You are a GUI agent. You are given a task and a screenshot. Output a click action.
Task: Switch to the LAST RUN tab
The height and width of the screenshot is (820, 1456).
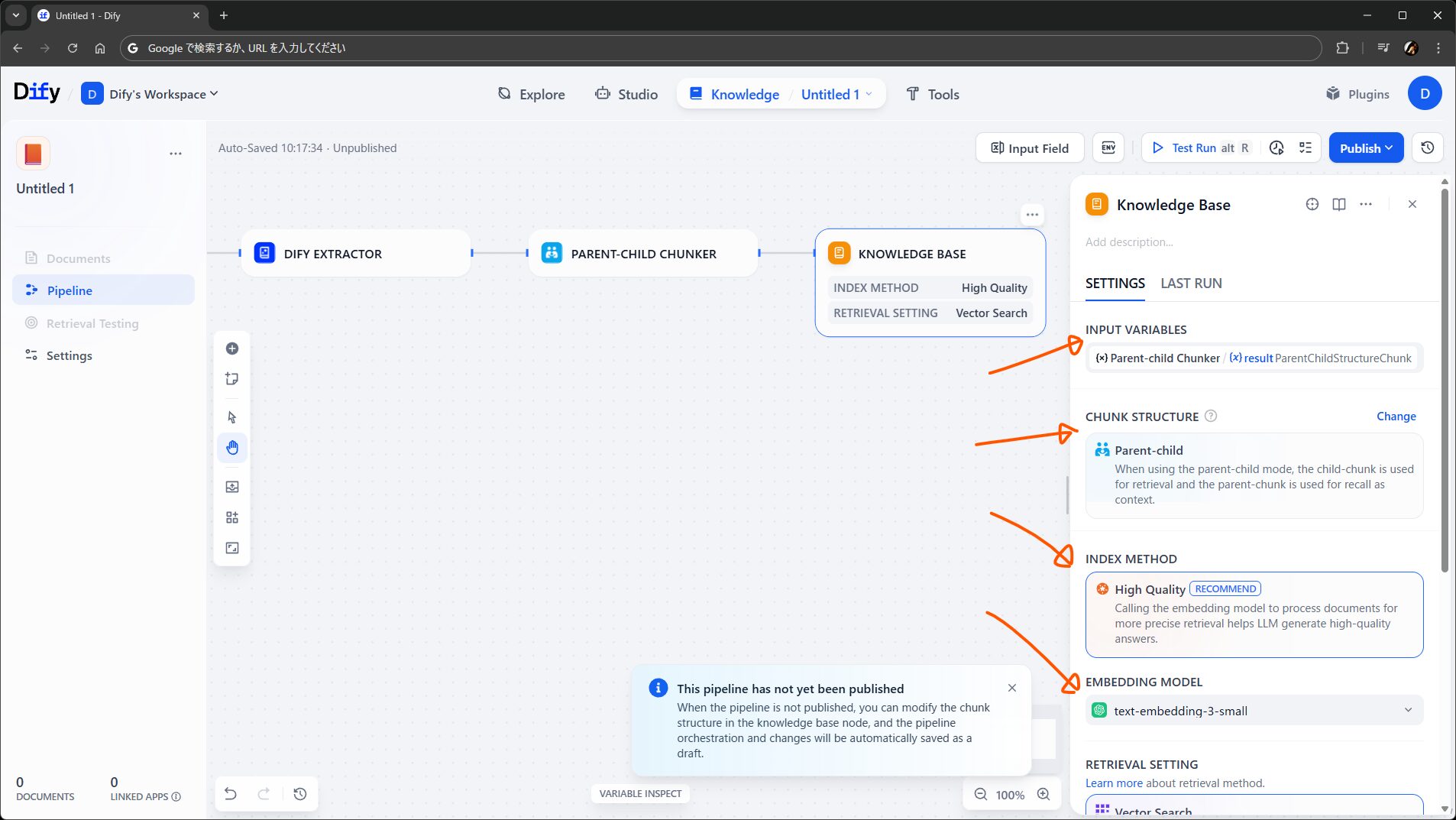click(1191, 284)
